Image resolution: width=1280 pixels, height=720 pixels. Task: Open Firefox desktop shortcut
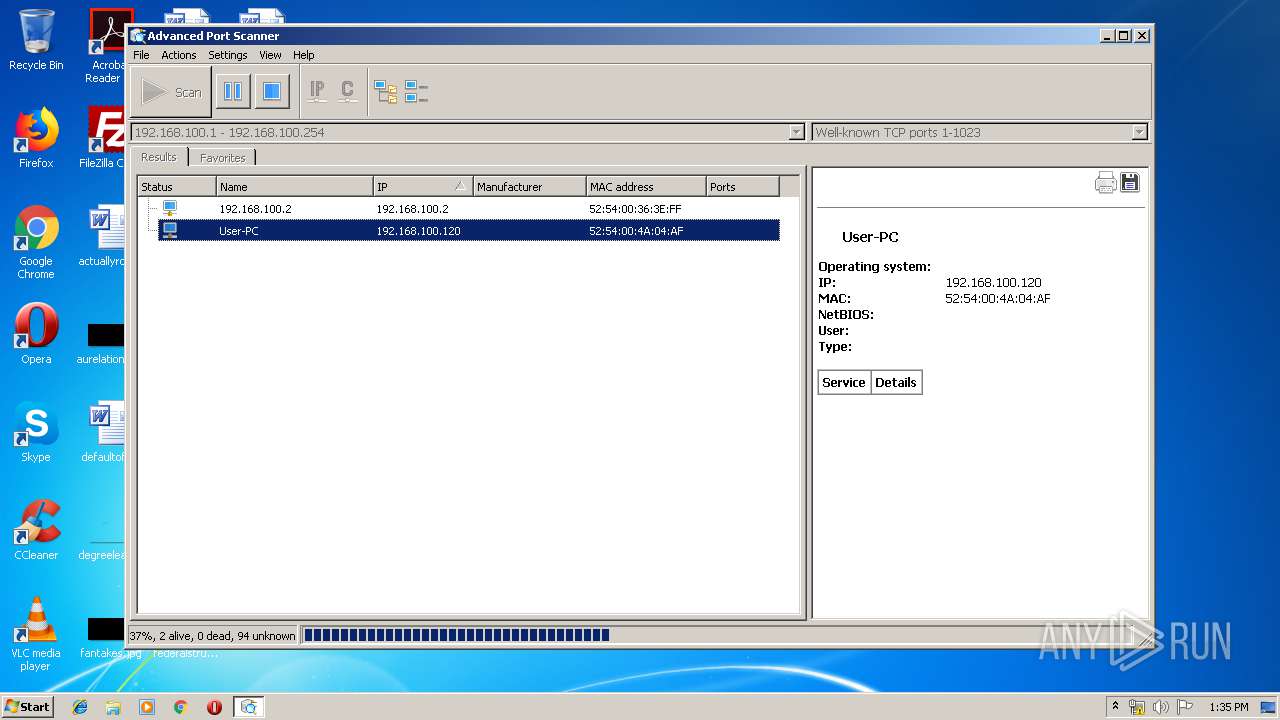pyautogui.click(x=36, y=138)
